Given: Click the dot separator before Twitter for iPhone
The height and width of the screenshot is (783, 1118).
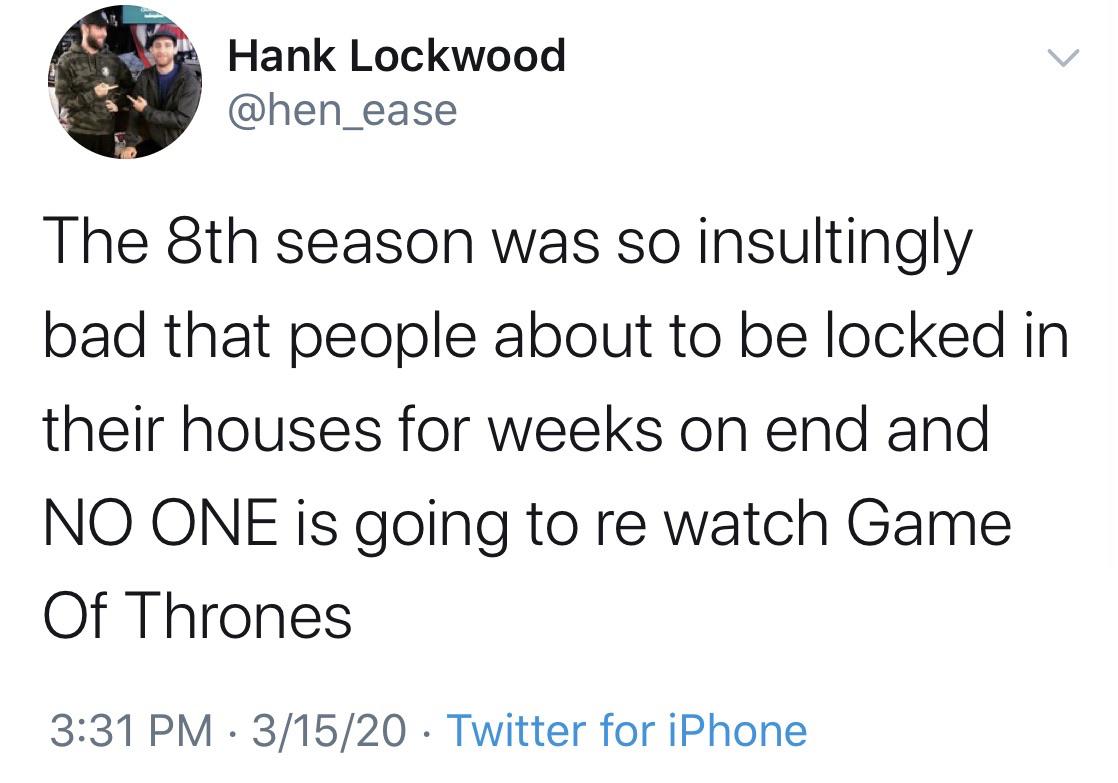Looking at the screenshot, I should coord(427,731).
